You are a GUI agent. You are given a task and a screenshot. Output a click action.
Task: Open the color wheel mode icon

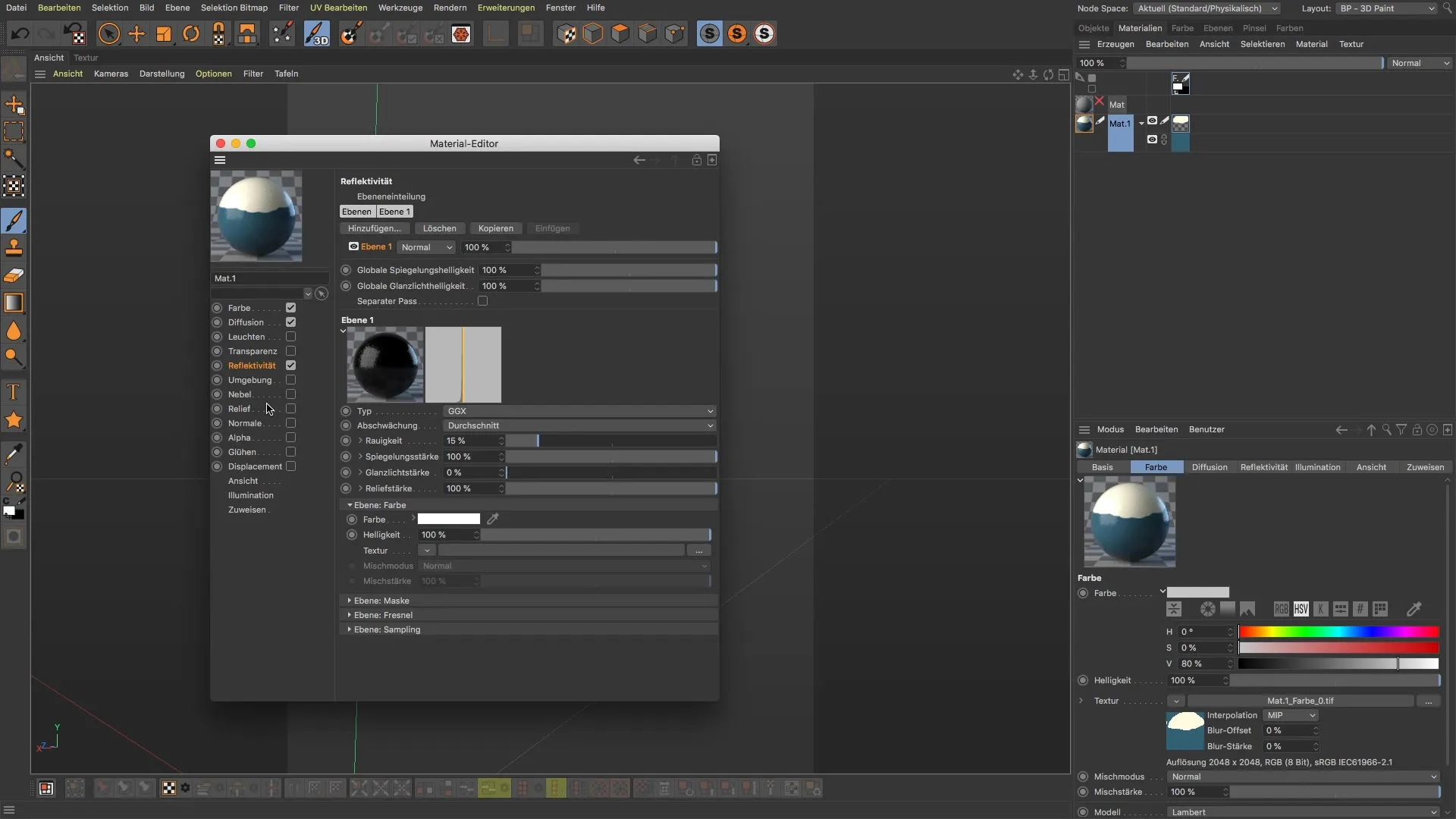point(1208,609)
